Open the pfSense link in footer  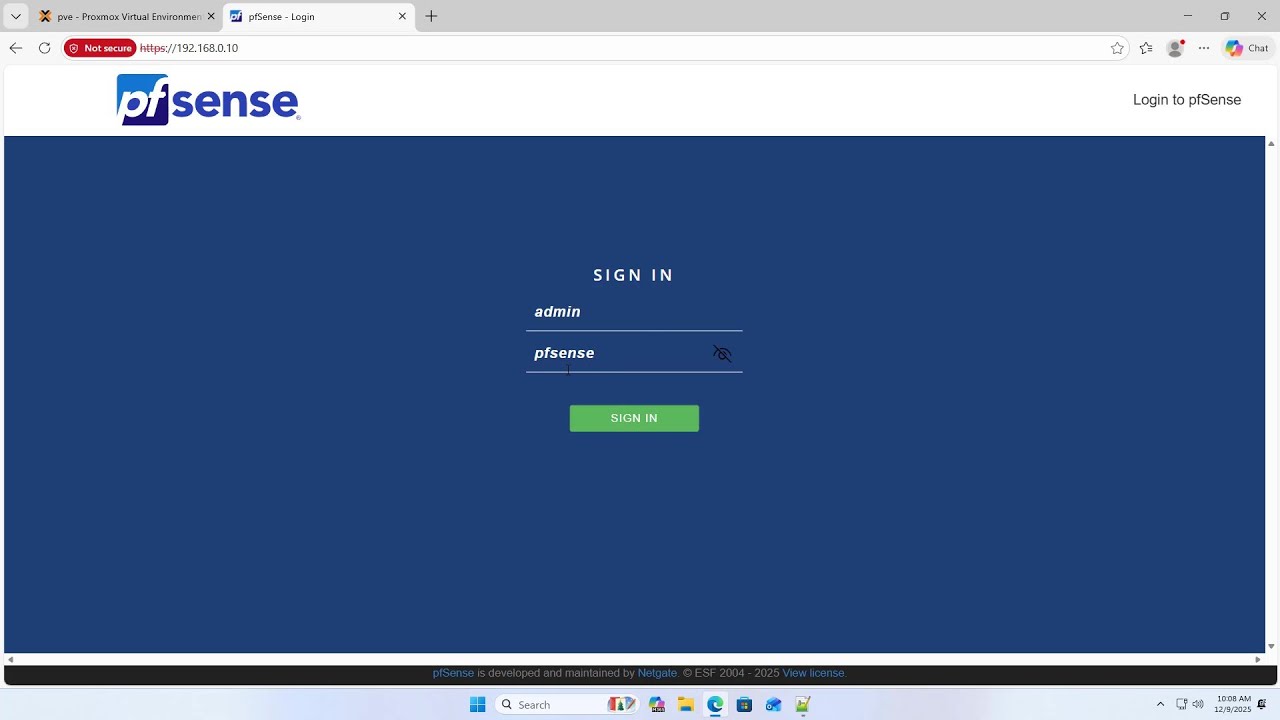tap(453, 673)
